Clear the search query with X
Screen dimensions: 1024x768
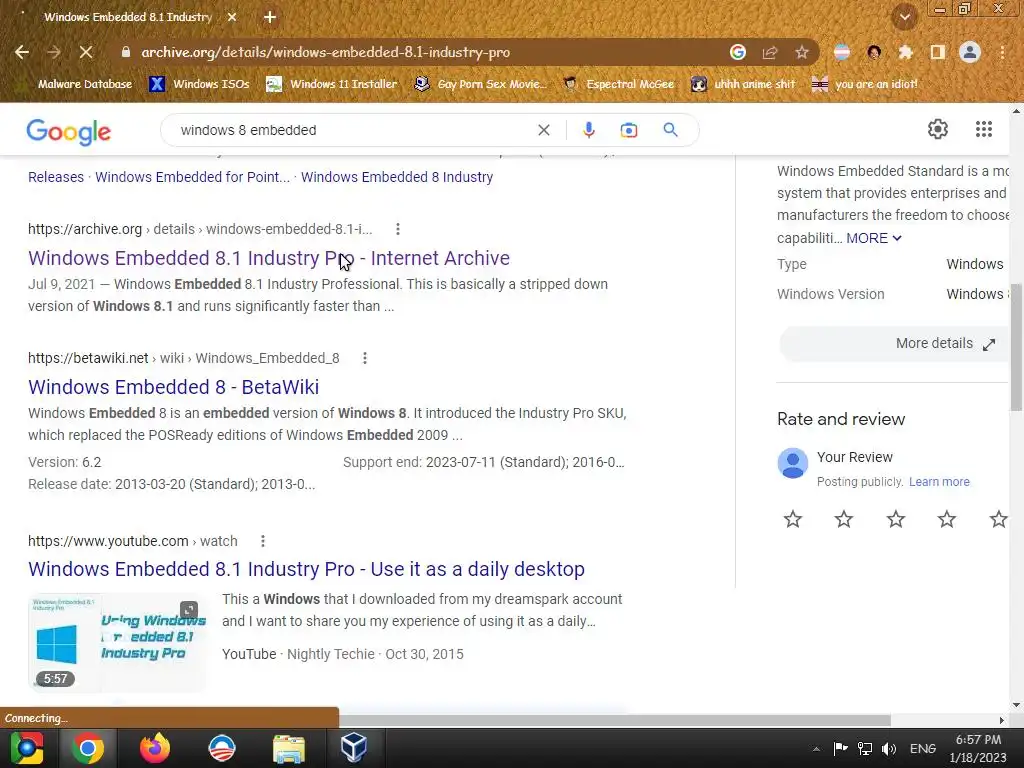543,130
